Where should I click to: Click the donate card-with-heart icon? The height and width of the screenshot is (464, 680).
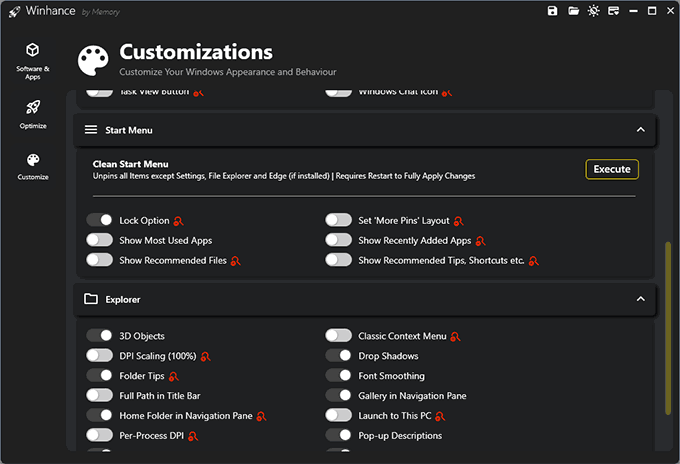613,11
